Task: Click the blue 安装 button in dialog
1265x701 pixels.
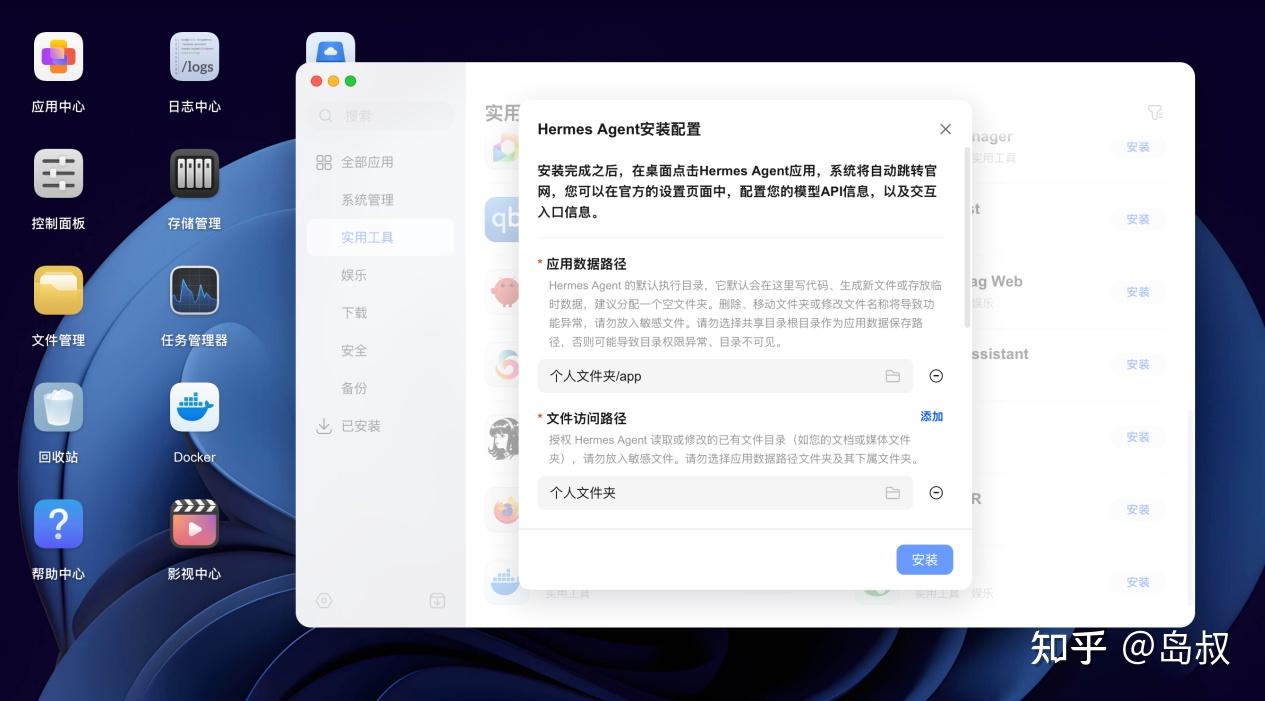Action: 924,559
